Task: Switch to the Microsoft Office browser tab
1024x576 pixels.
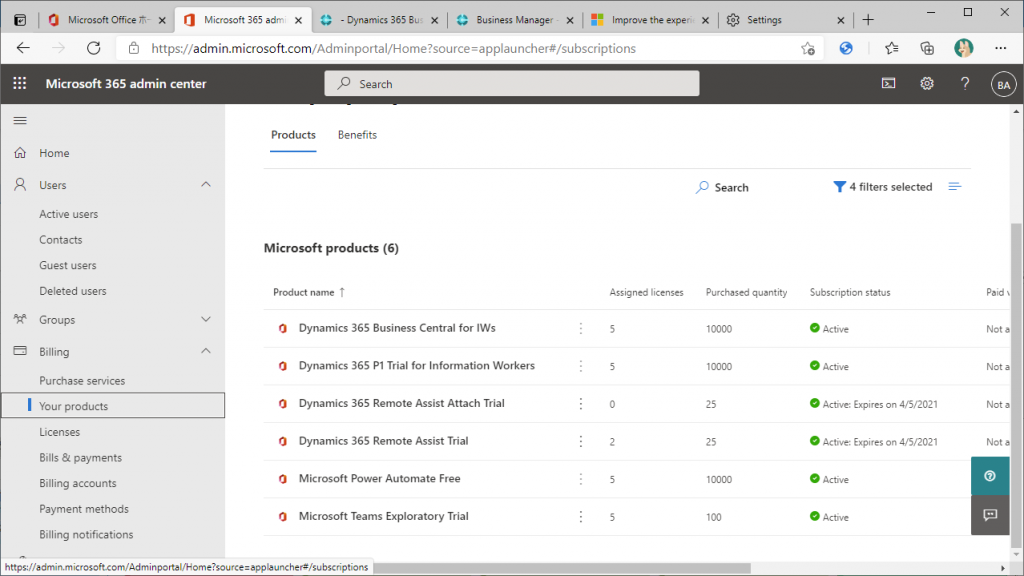Action: (x=107, y=20)
